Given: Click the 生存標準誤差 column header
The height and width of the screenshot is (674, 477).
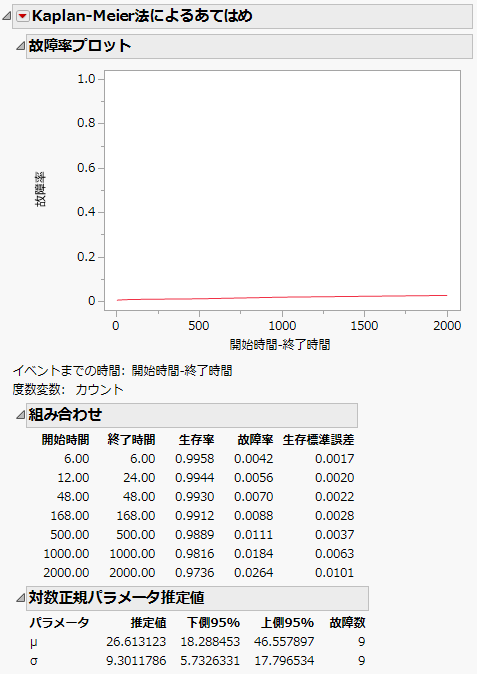Looking at the screenshot, I should tap(318, 439).
